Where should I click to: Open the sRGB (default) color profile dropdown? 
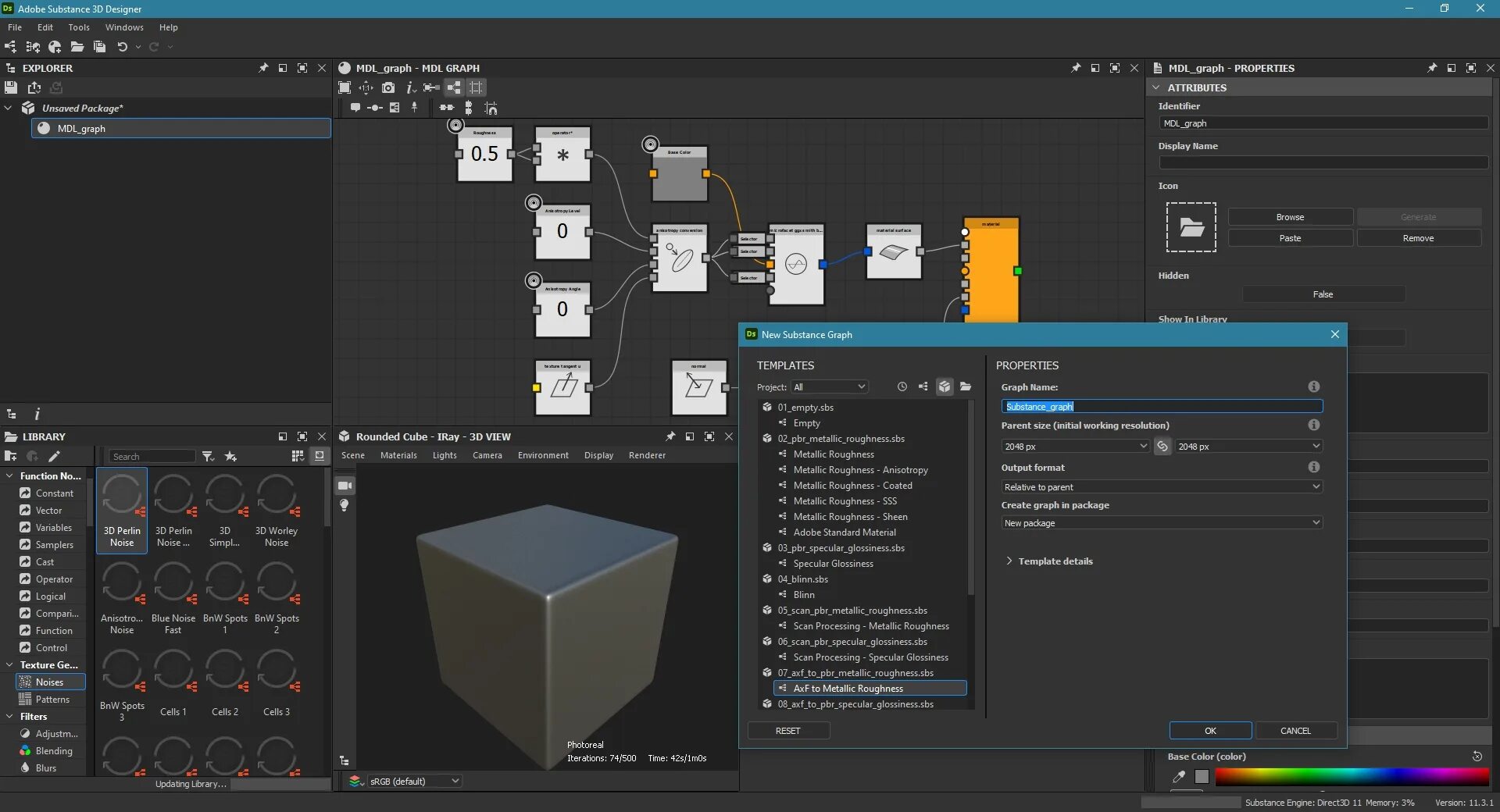point(414,781)
